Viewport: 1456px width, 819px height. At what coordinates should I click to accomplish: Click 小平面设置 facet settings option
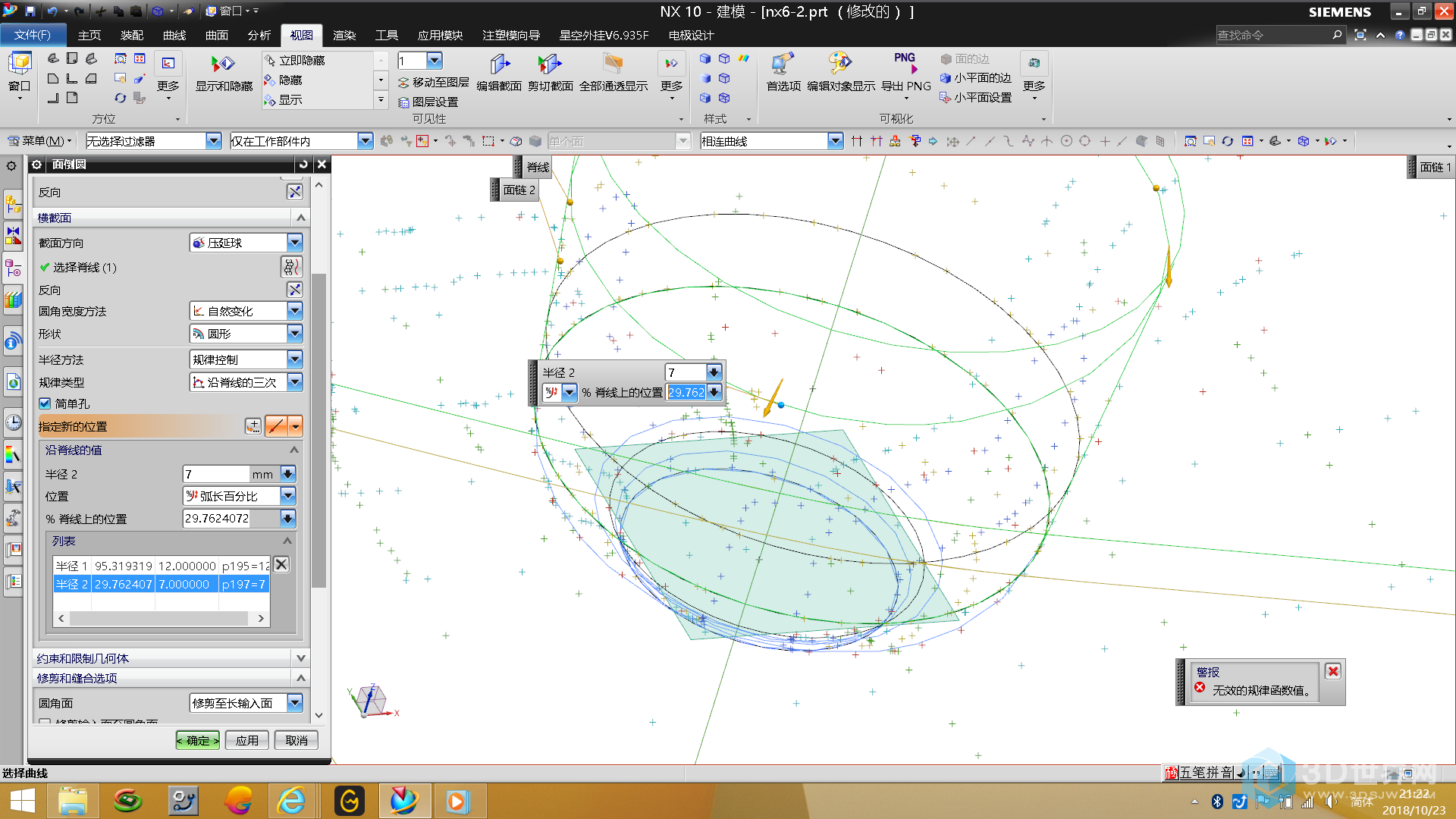976,97
